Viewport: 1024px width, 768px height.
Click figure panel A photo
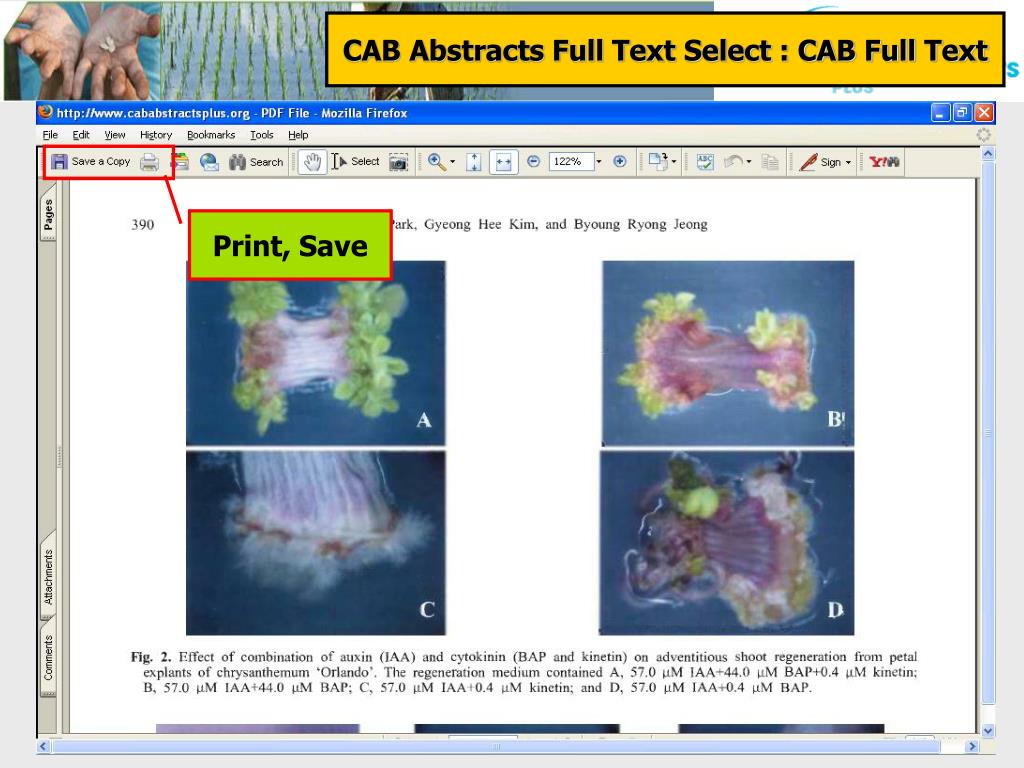click(x=316, y=353)
